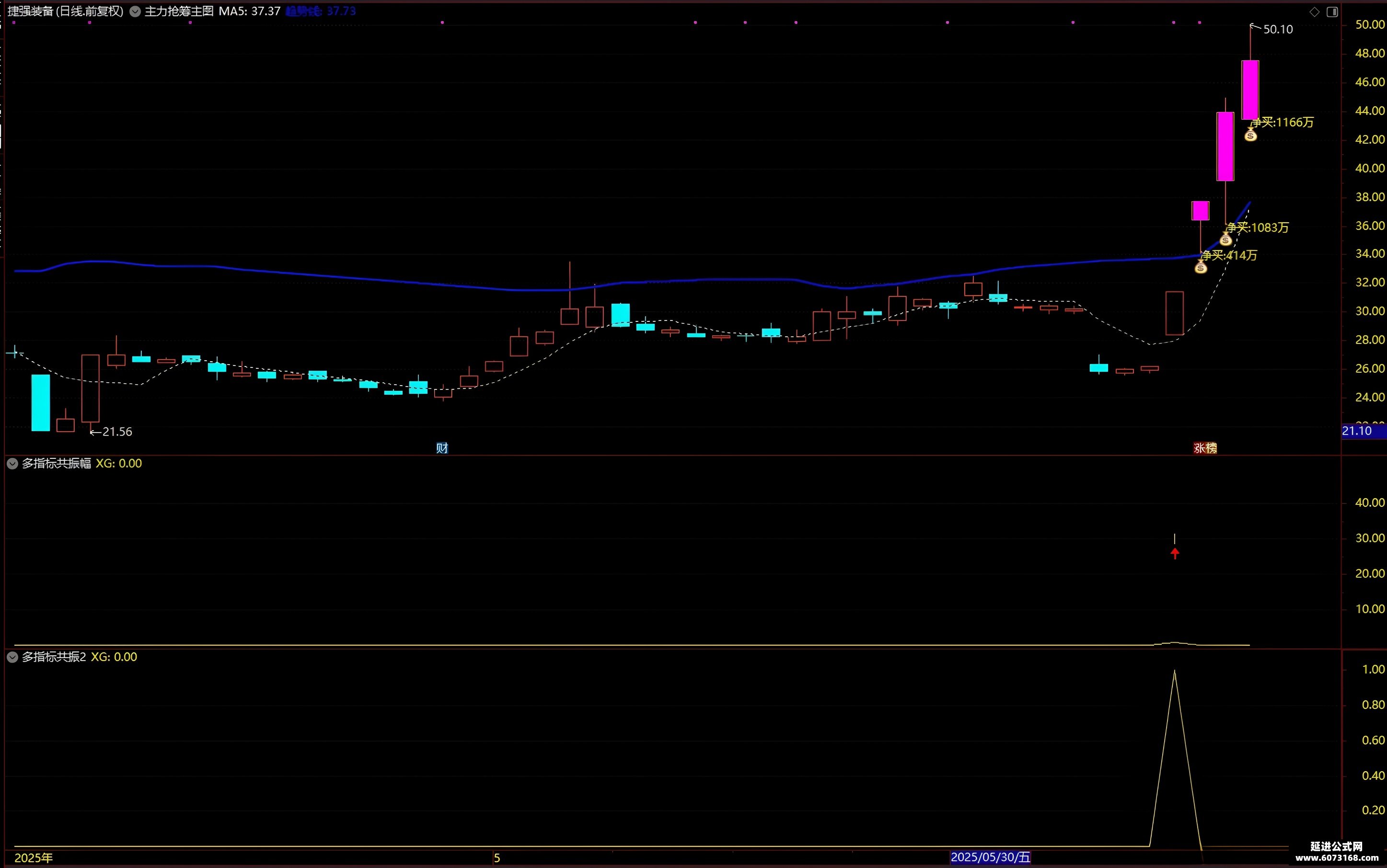The width and height of the screenshot is (1387, 868).
Task: Open the 主力抢筹主图 indicator dropdown arrow
Action: [135, 11]
